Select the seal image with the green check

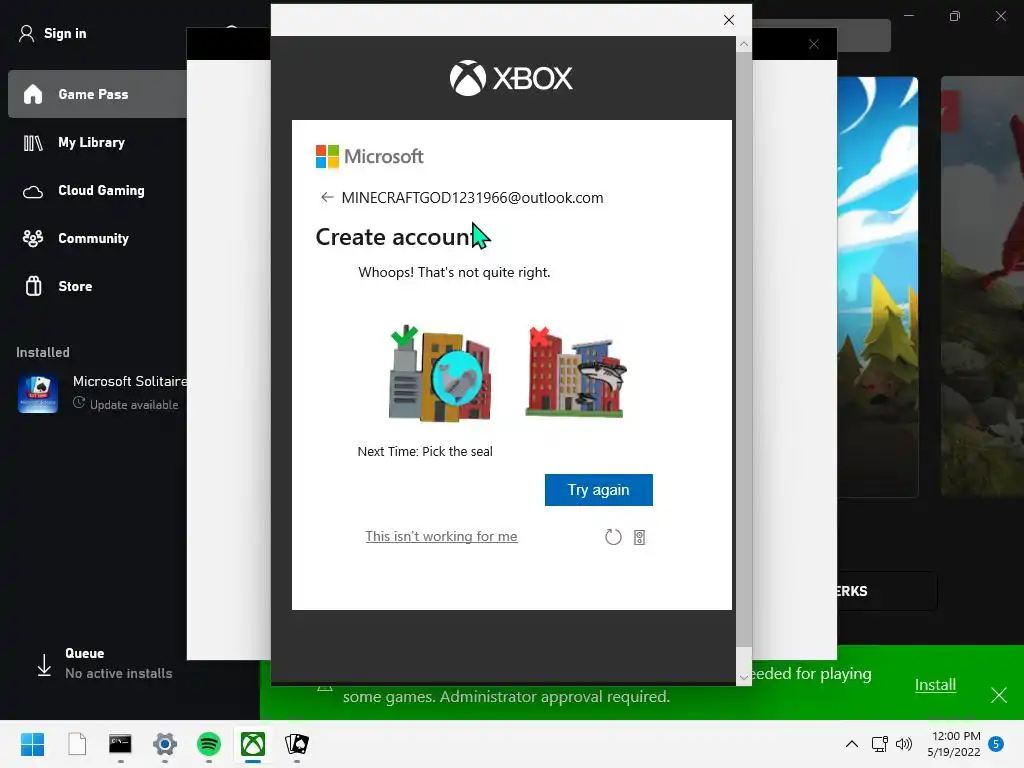440,373
